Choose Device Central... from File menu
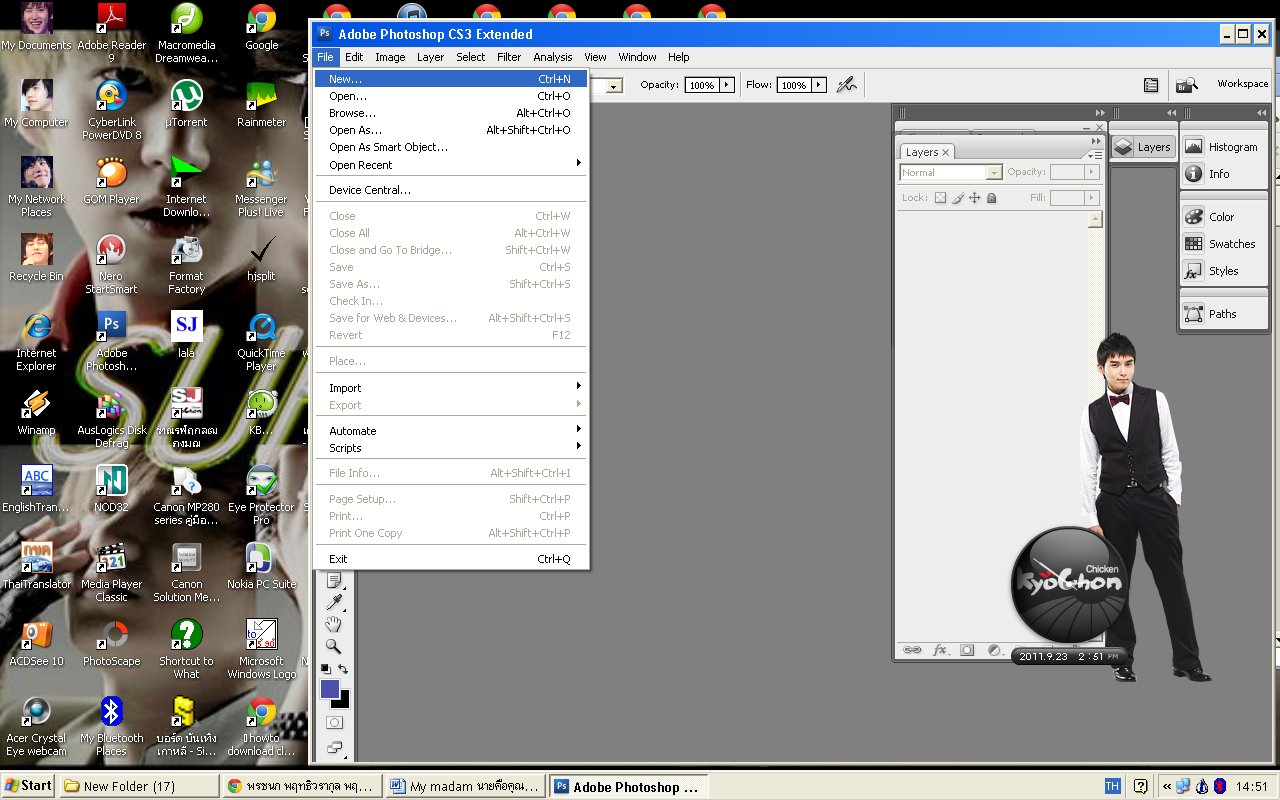 pos(451,190)
